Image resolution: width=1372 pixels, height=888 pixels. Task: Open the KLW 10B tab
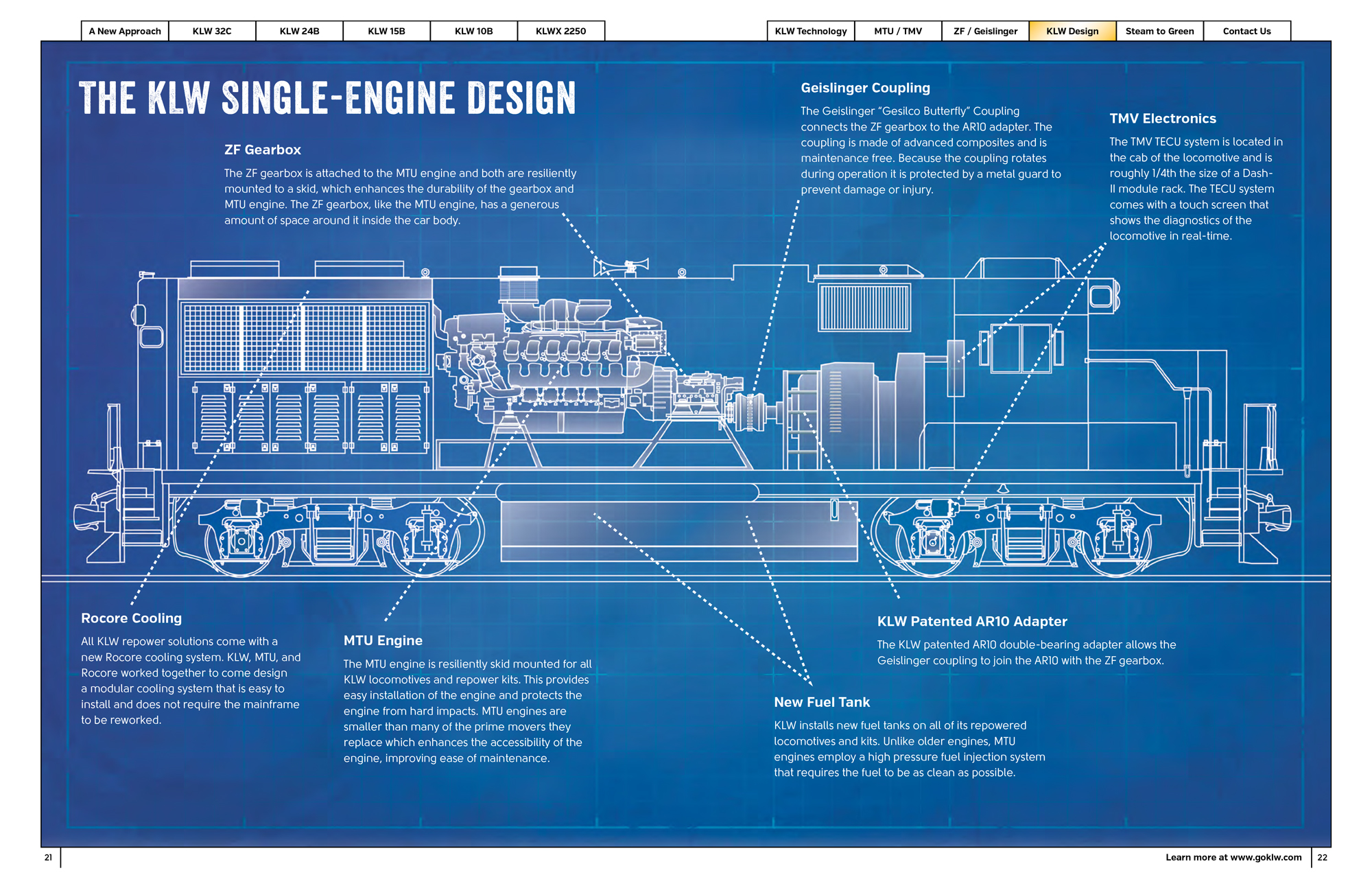[473, 31]
